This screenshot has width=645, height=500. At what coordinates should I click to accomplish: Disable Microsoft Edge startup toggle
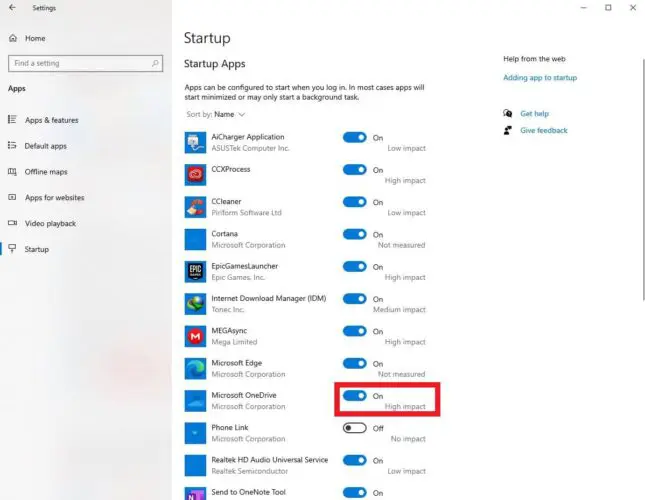tap(355, 363)
